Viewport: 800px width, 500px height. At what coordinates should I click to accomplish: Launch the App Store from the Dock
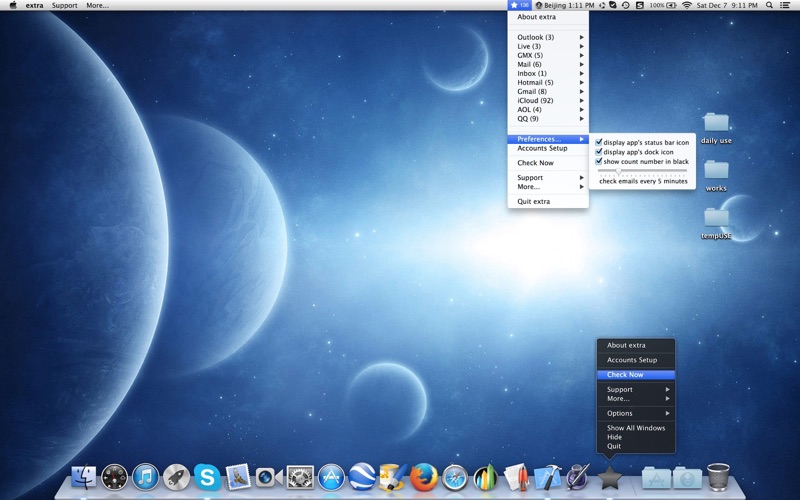pyautogui.click(x=331, y=477)
